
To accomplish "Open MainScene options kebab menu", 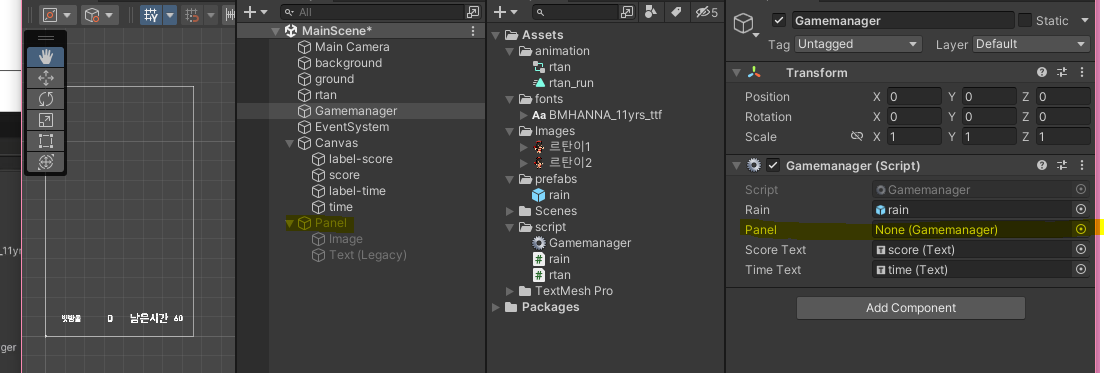I will click(x=473, y=31).
